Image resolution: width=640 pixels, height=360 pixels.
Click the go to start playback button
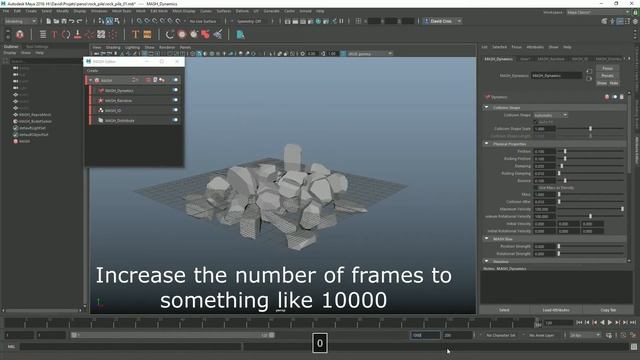coord(579,322)
